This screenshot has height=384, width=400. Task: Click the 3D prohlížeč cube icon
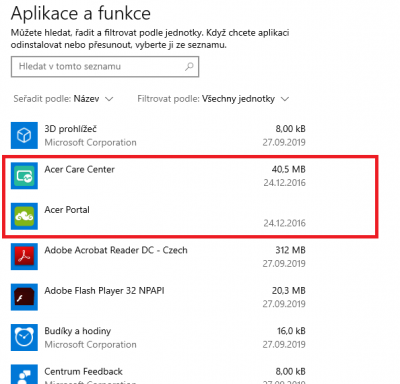[x=24, y=135]
